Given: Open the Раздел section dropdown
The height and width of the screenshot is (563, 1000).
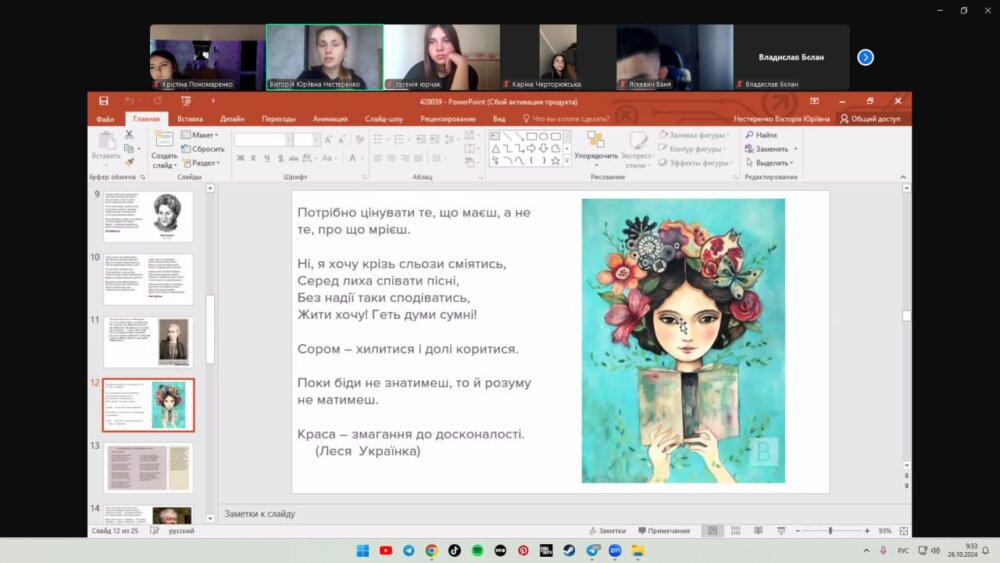Looking at the screenshot, I should tap(201, 163).
